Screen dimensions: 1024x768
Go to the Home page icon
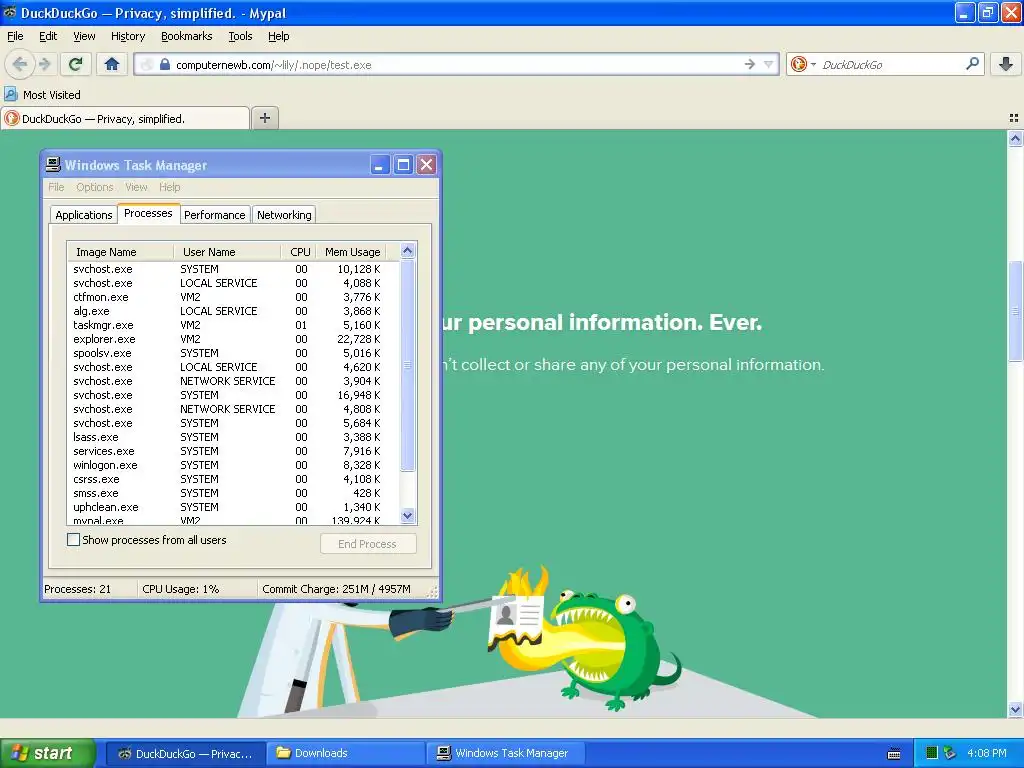112,64
